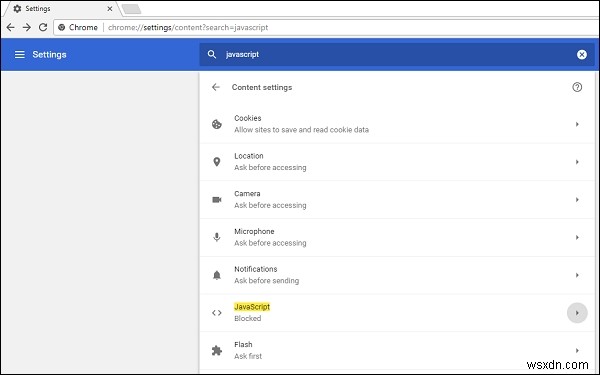Open the Notifications setting label
Image resolution: width=600 pixels, height=375 pixels.
tap(256, 269)
